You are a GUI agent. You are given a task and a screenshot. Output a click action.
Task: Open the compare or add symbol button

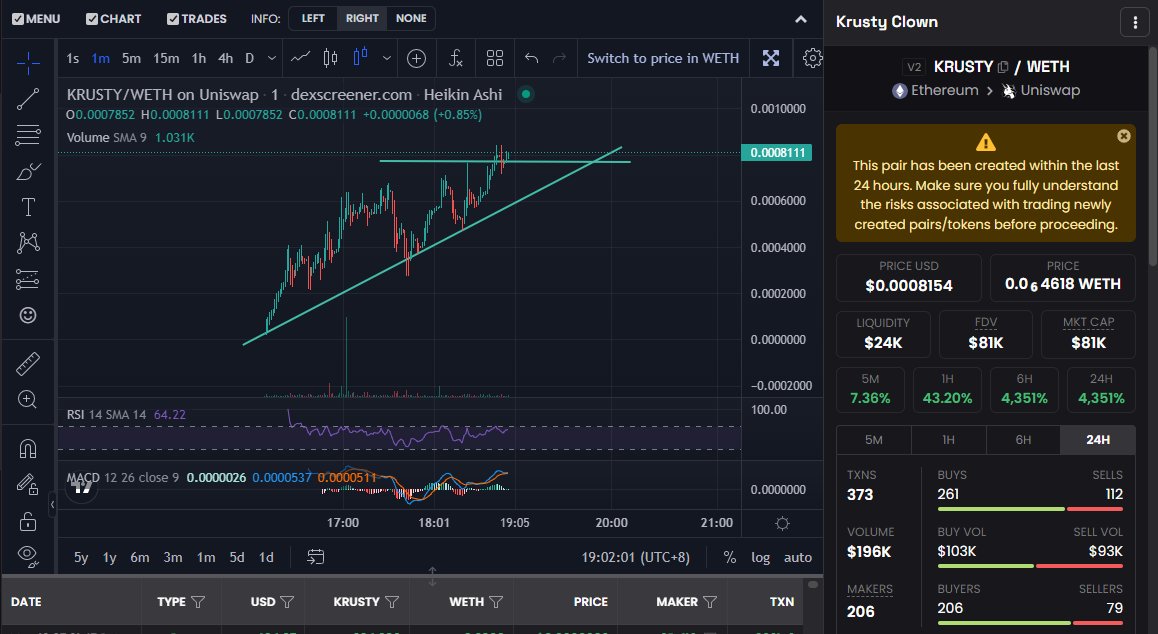tap(417, 58)
